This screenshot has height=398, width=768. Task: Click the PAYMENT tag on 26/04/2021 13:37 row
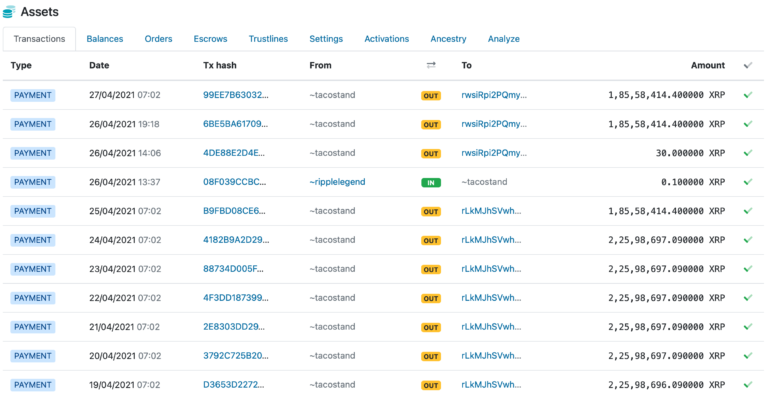tap(33, 182)
